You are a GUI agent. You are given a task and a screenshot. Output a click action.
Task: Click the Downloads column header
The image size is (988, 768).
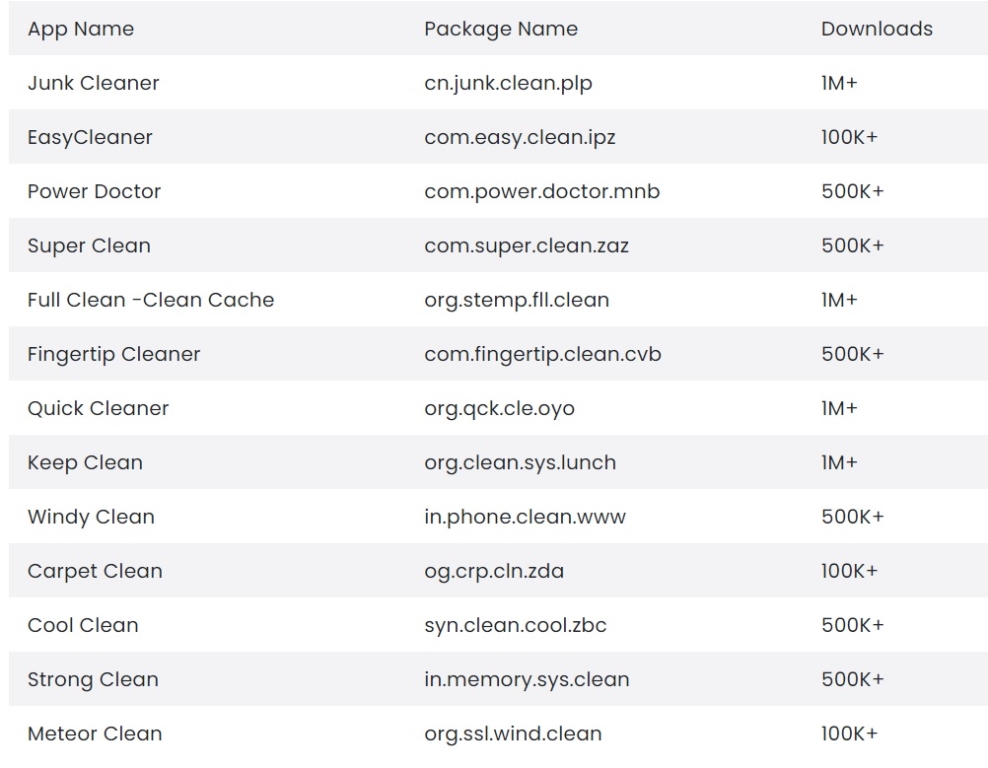pyautogui.click(x=876, y=29)
